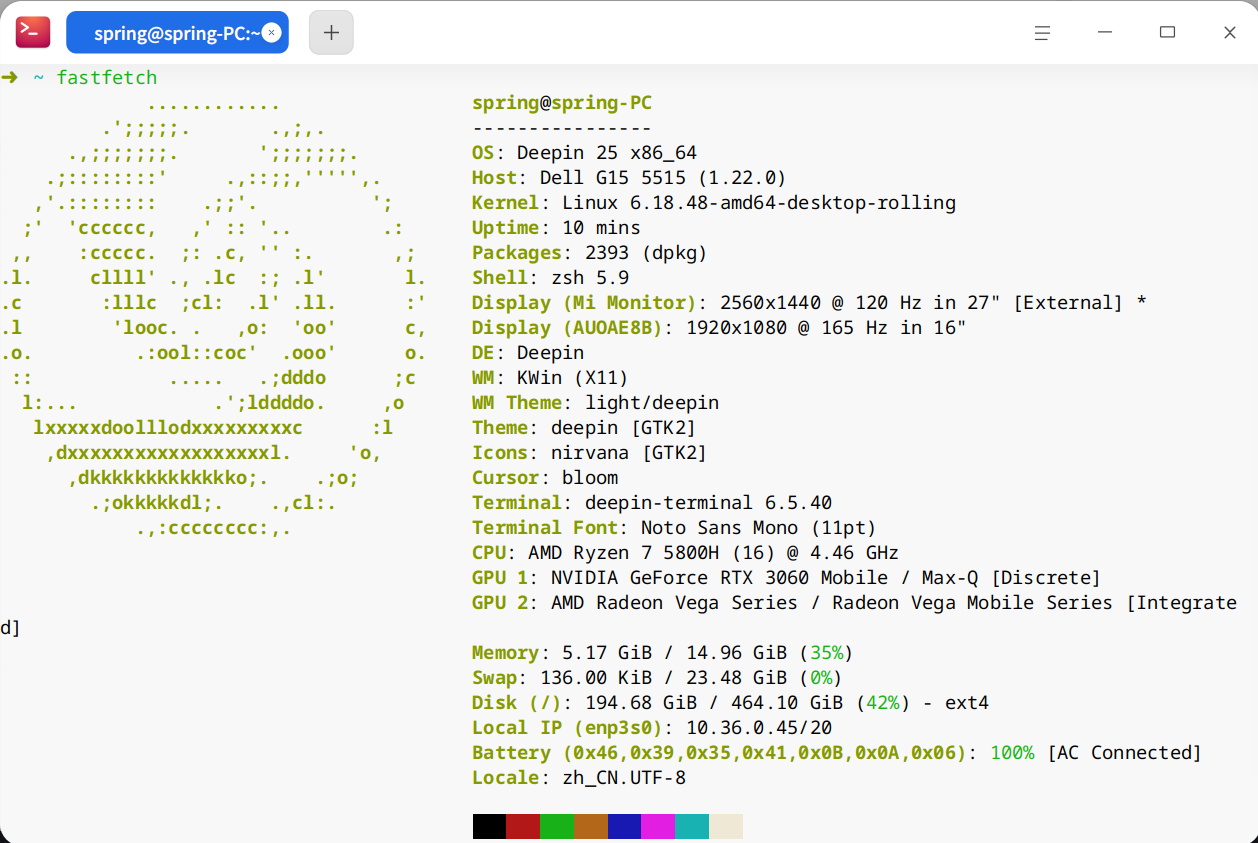Click the 'Uptime: 10 mins' line
The image size is (1258, 843).
[x=556, y=228]
